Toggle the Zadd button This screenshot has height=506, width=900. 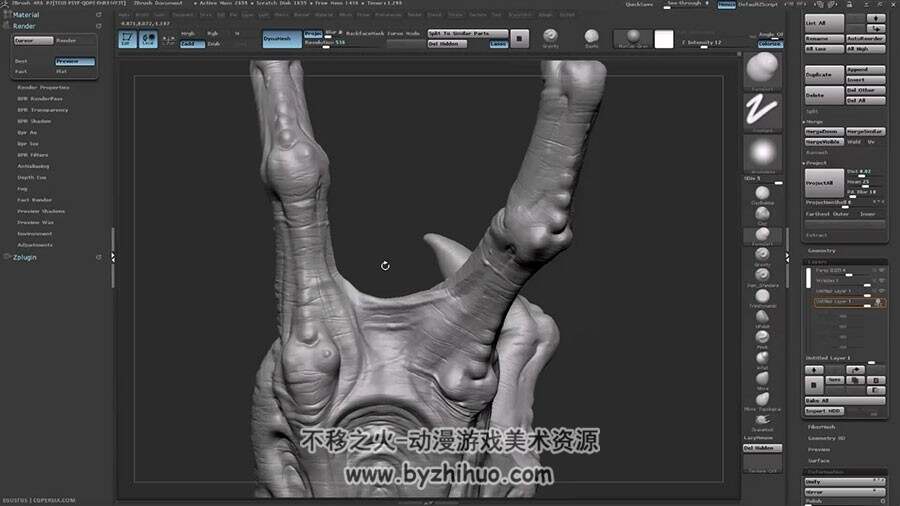coord(192,44)
